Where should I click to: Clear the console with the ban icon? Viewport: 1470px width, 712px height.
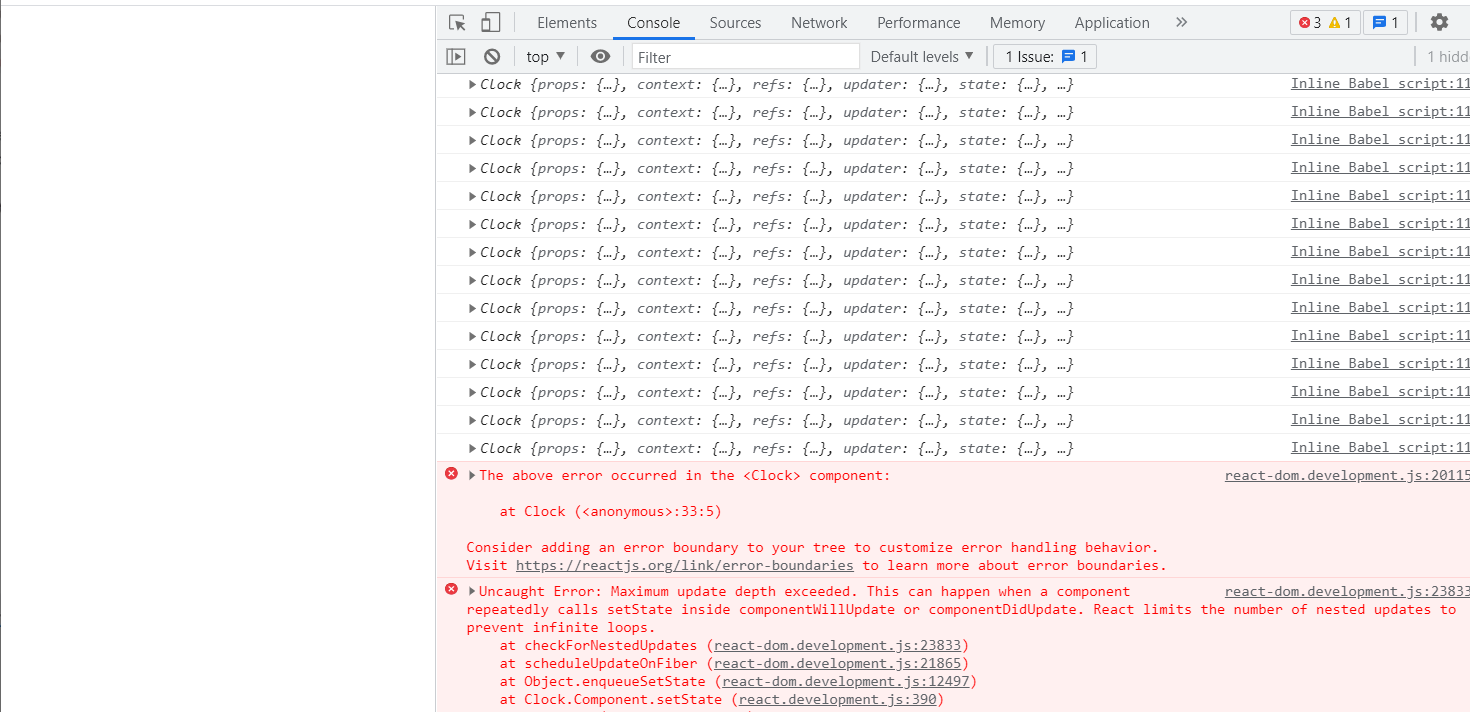[492, 57]
